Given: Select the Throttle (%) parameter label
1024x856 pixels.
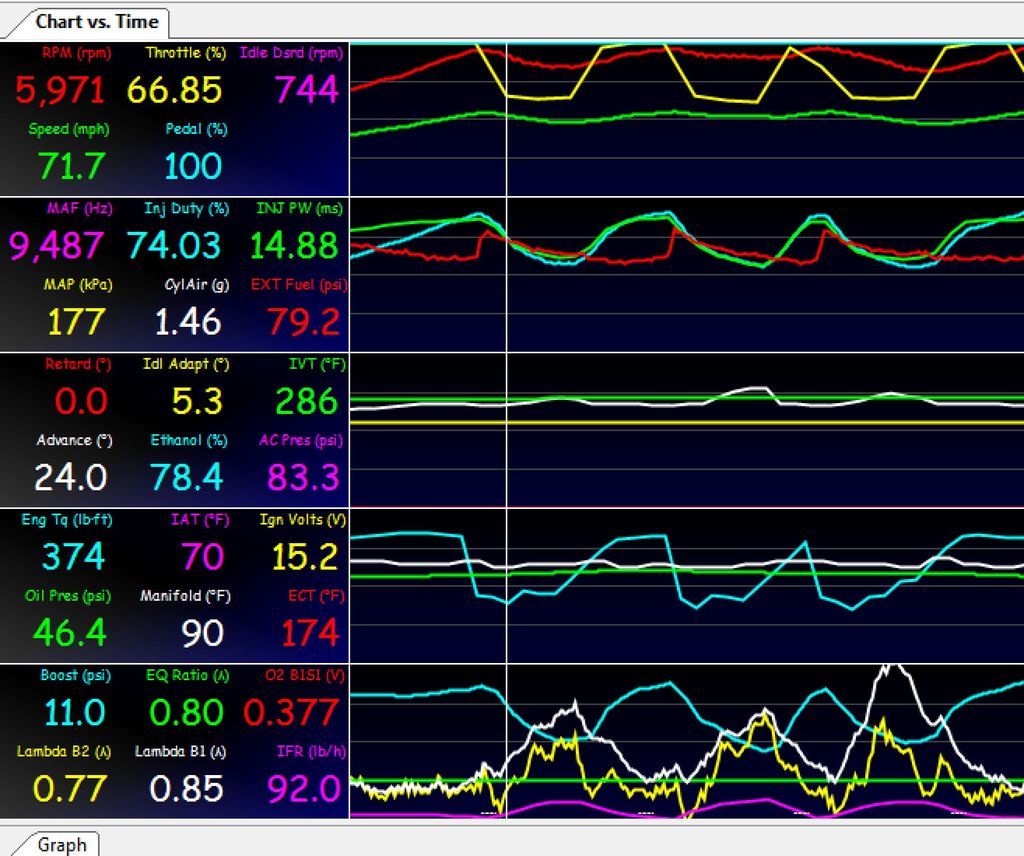Looking at the screenshot, I should pyautogui.click(x=184, y=53).
